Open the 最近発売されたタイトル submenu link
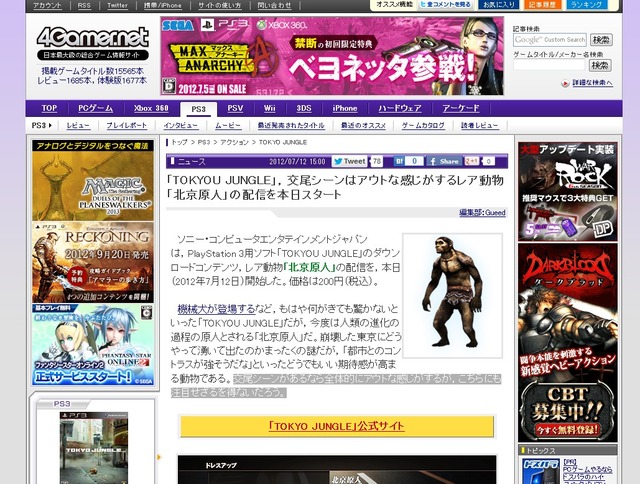 291,125
